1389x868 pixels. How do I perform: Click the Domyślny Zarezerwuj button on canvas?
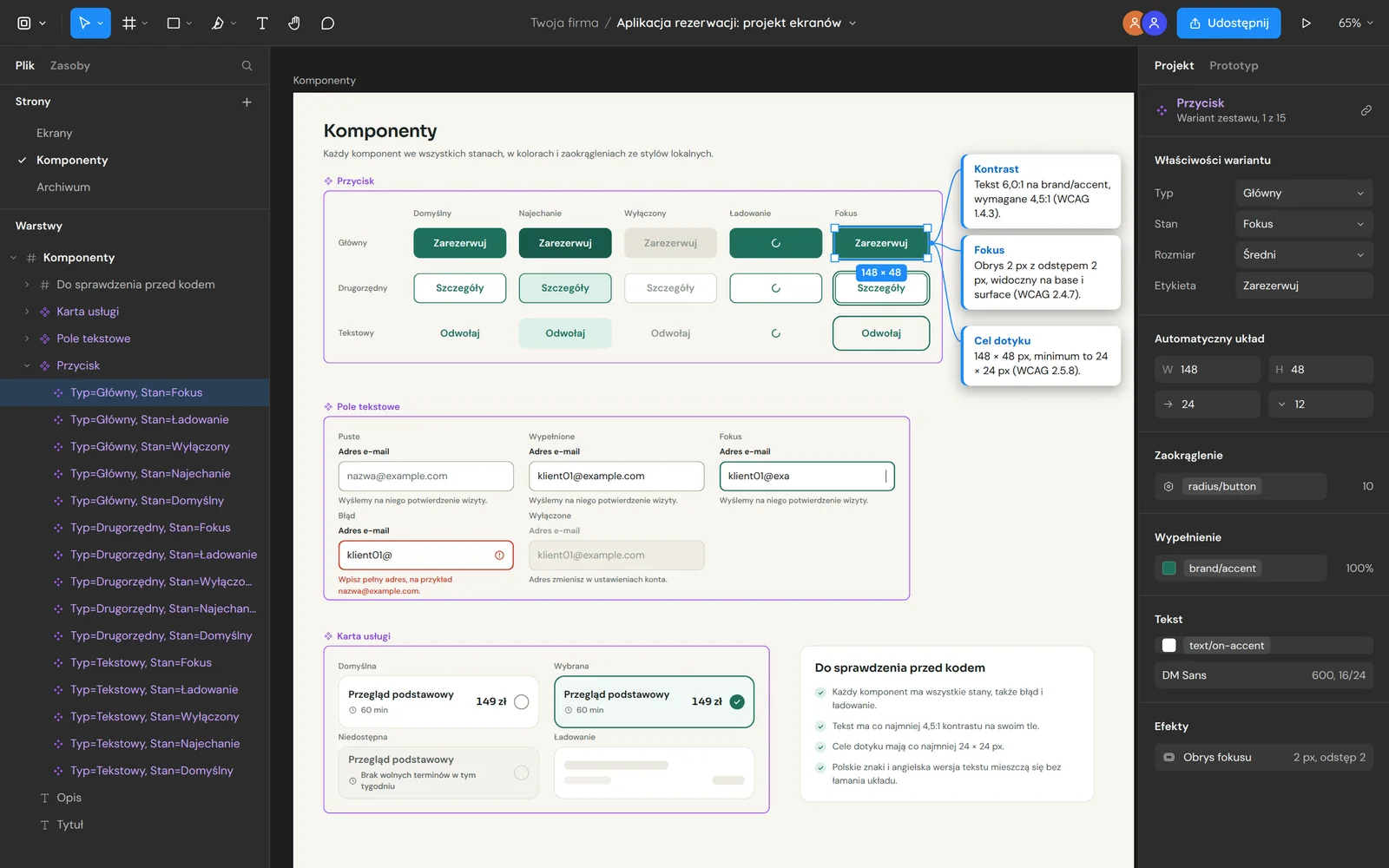460,243
